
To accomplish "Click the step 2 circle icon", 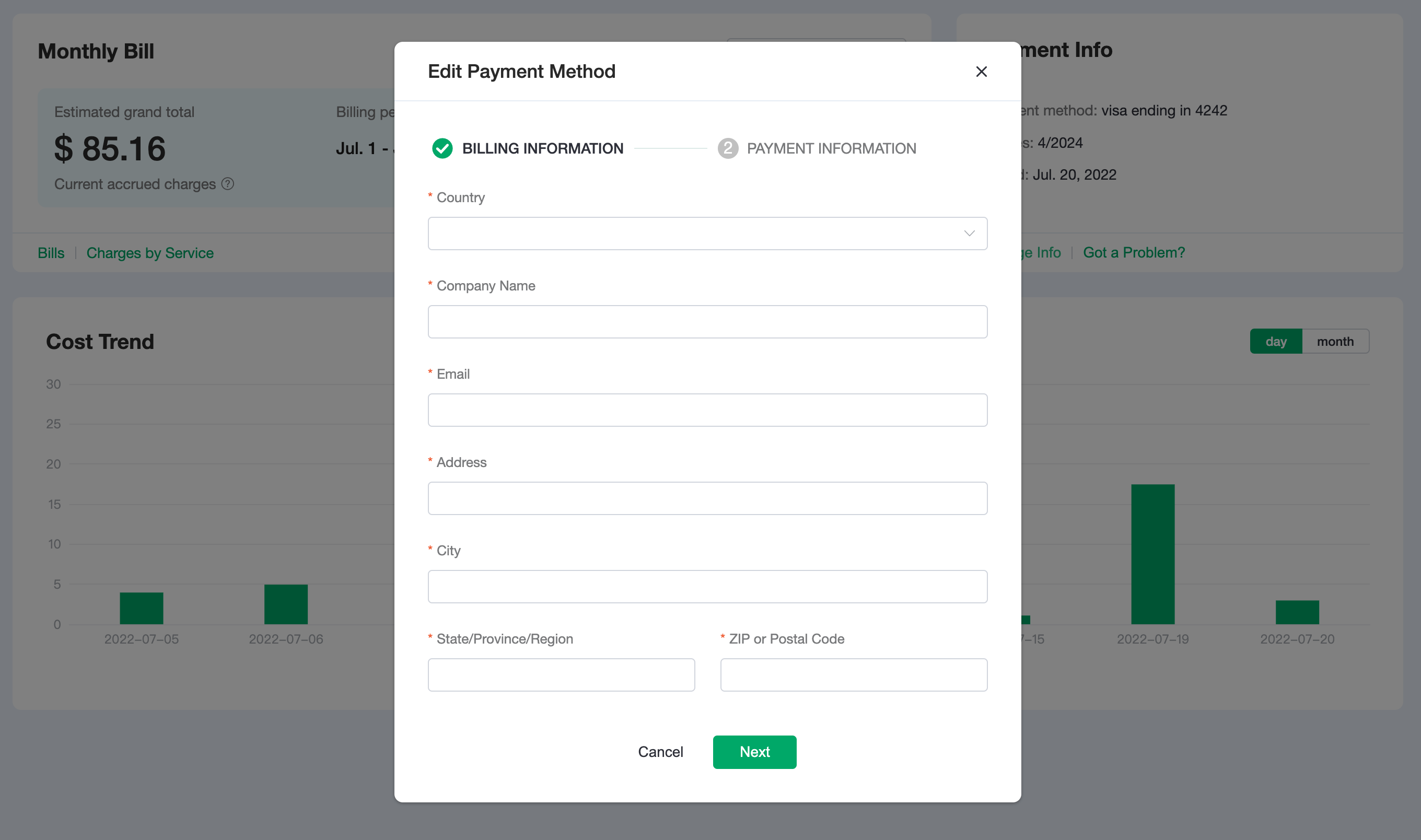I will pyautogui.click(x=728, y=148).
